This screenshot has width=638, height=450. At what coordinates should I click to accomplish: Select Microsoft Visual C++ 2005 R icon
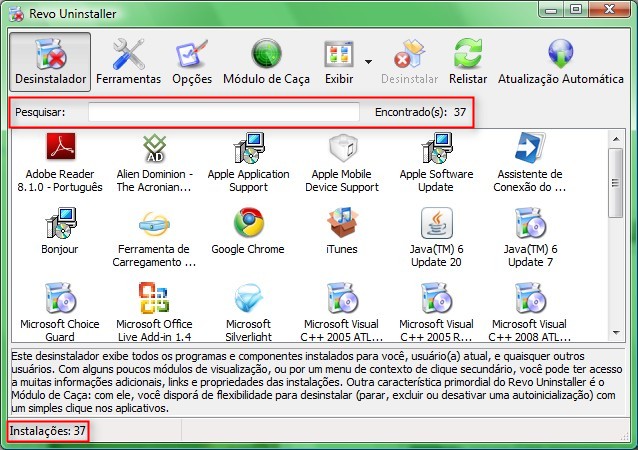pos(437,298)
